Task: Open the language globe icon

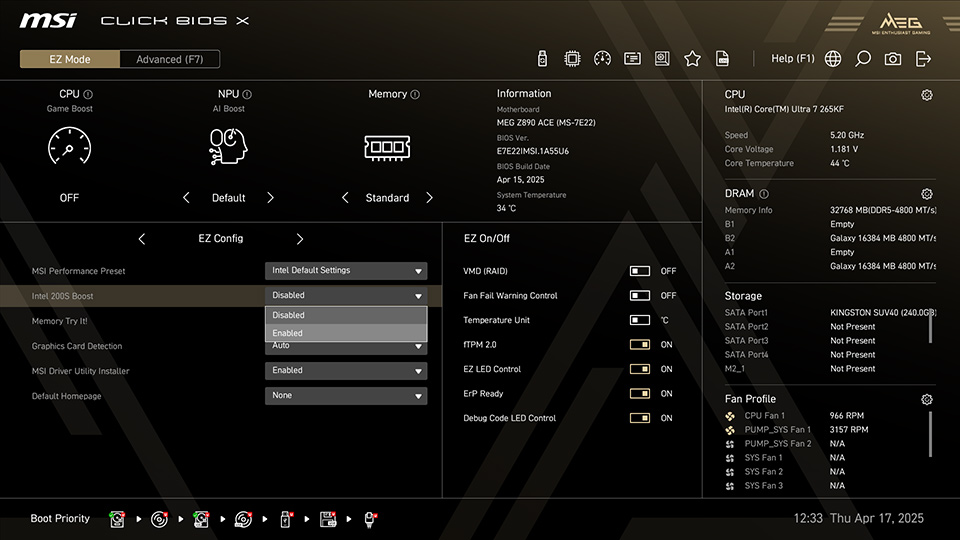Action: pyautogui.click(x=833, y=59)
